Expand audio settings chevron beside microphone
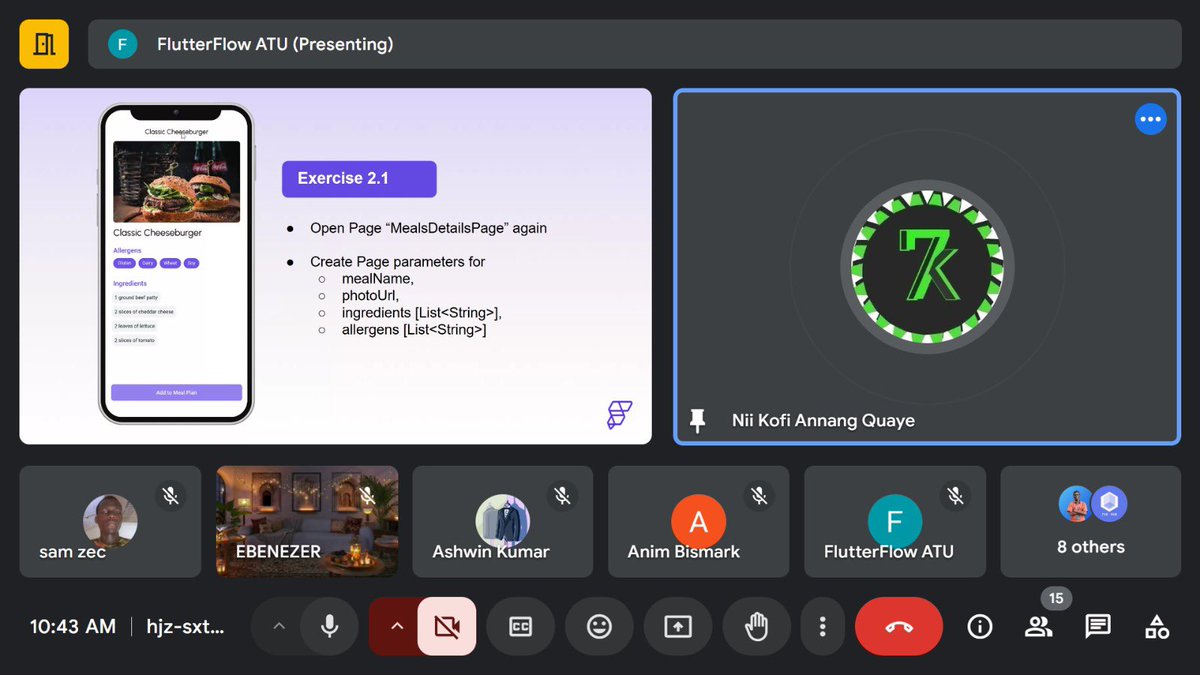This screenshot has width=1200, height=675. point(279,626)
